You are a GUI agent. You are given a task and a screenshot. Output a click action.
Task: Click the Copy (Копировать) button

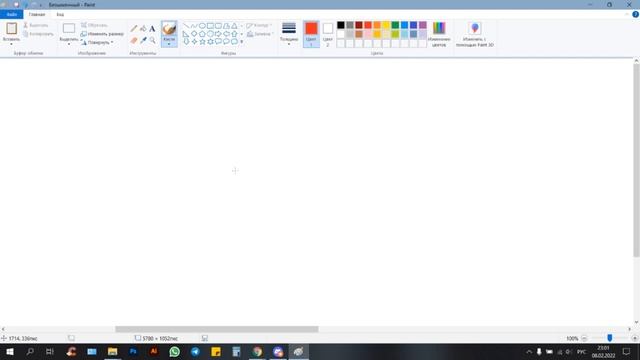[38, 34]
